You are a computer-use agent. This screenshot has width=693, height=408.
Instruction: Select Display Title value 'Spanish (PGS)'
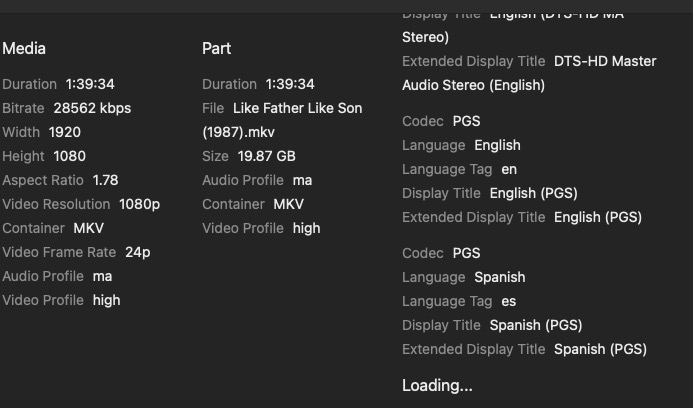(536, 325)
